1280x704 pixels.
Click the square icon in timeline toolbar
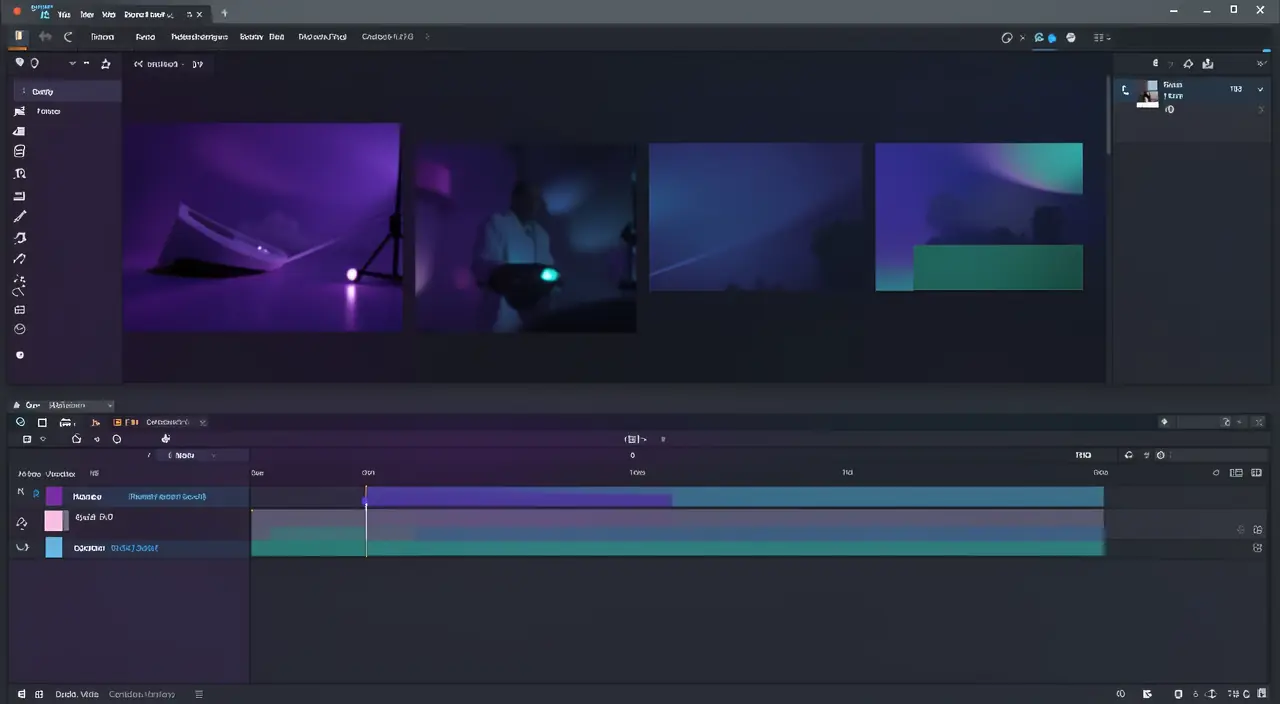(x=42, y=422)
